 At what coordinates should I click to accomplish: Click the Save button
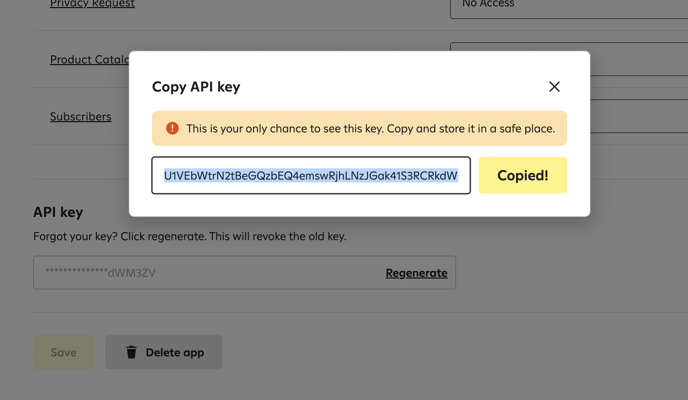tap(64, 352)
